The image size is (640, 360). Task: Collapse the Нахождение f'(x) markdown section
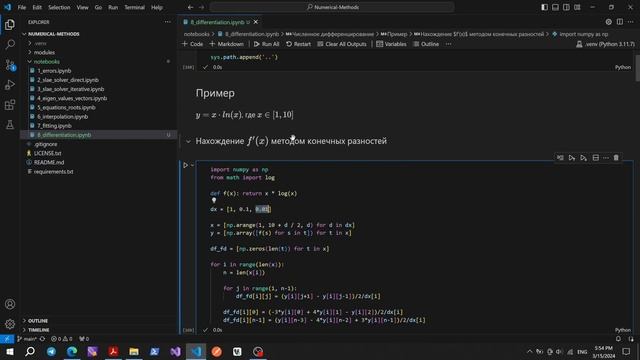click(x=188, y=142)
